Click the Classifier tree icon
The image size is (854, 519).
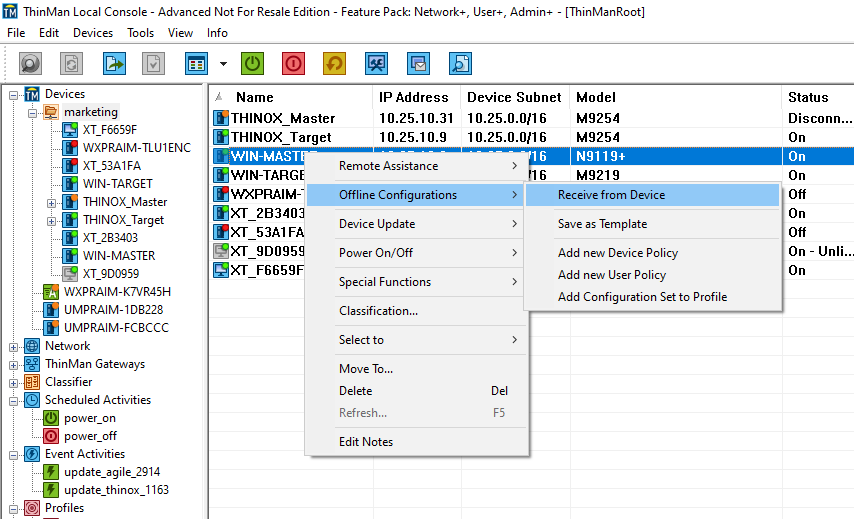32,382
